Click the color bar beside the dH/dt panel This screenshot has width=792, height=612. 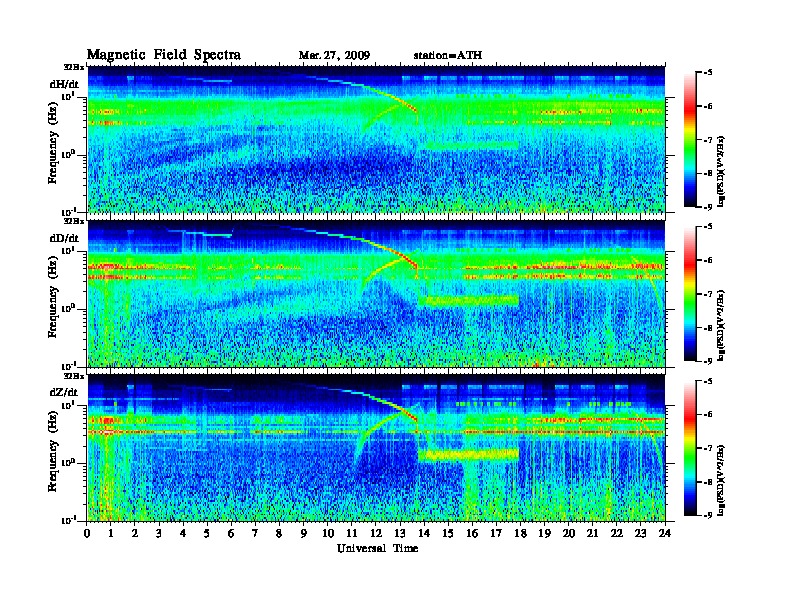[690, 140]
